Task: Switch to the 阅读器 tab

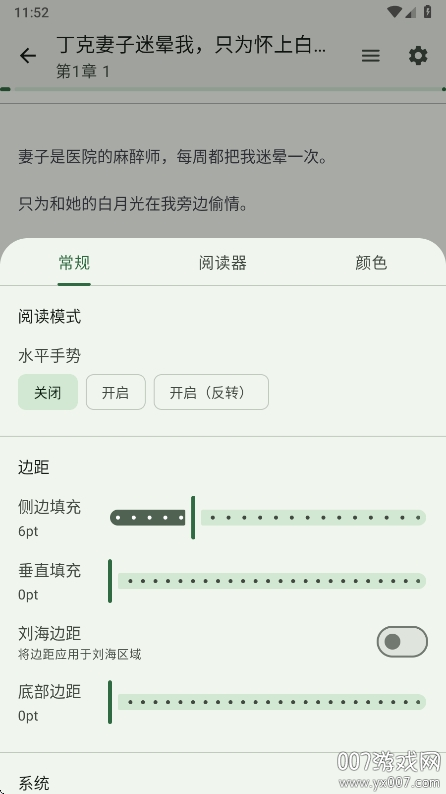Action: tap(223, 263)
